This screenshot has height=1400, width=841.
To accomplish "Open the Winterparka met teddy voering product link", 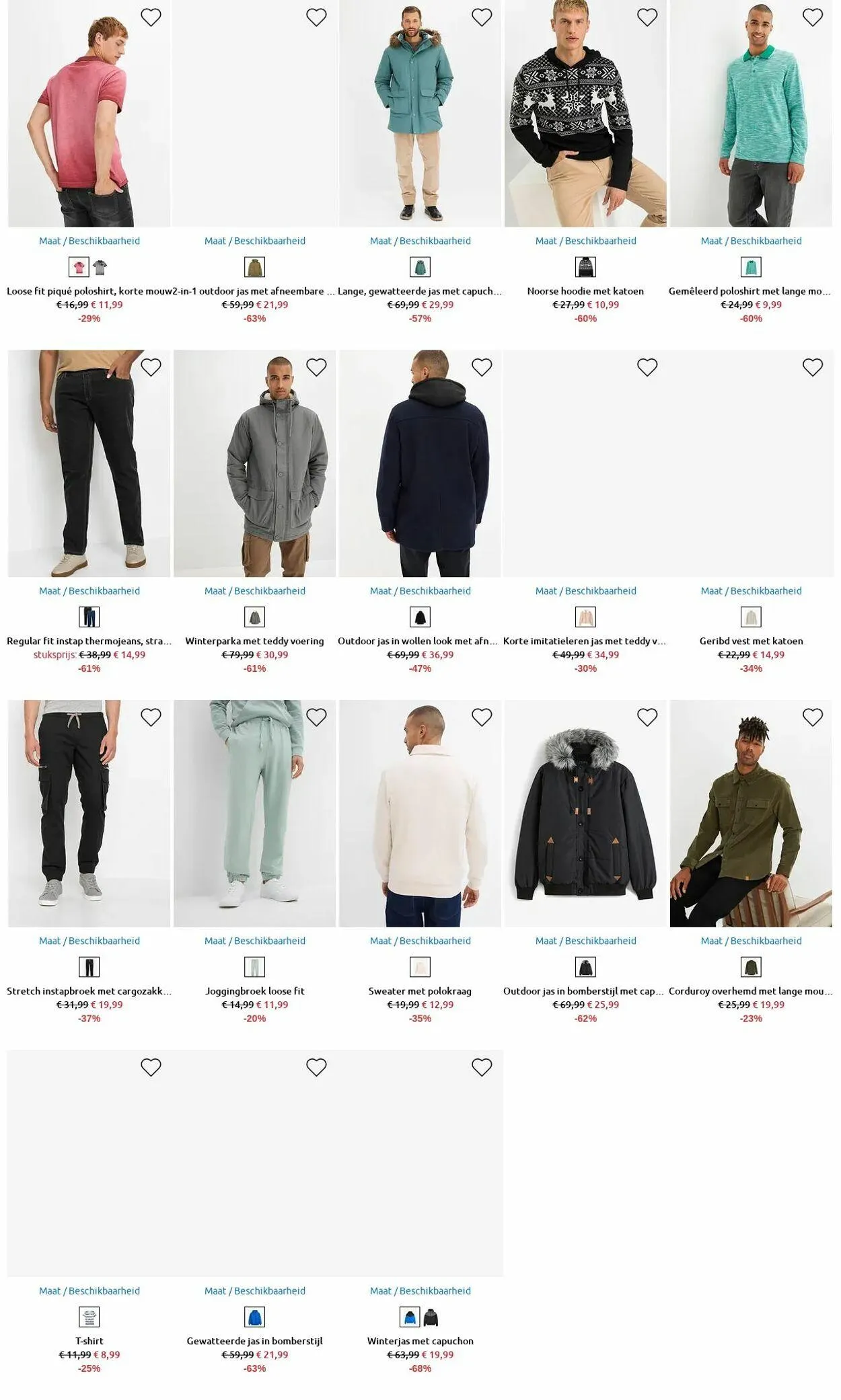I will point(255,641).
